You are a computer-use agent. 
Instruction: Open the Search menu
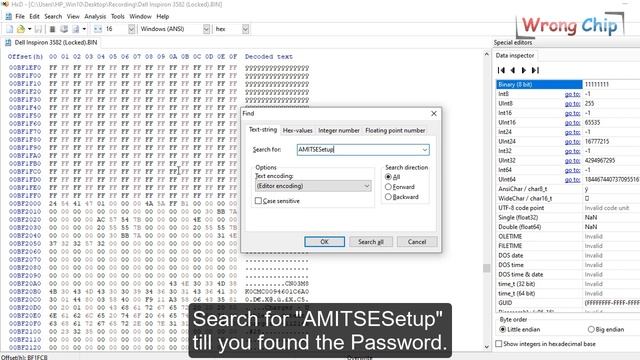point(53,16)
